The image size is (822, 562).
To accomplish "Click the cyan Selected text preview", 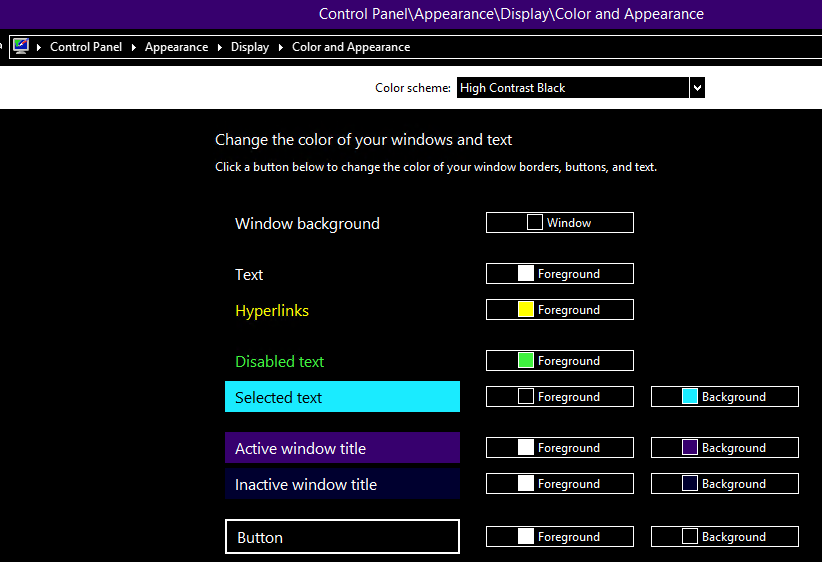I will [x=342, y=396].
